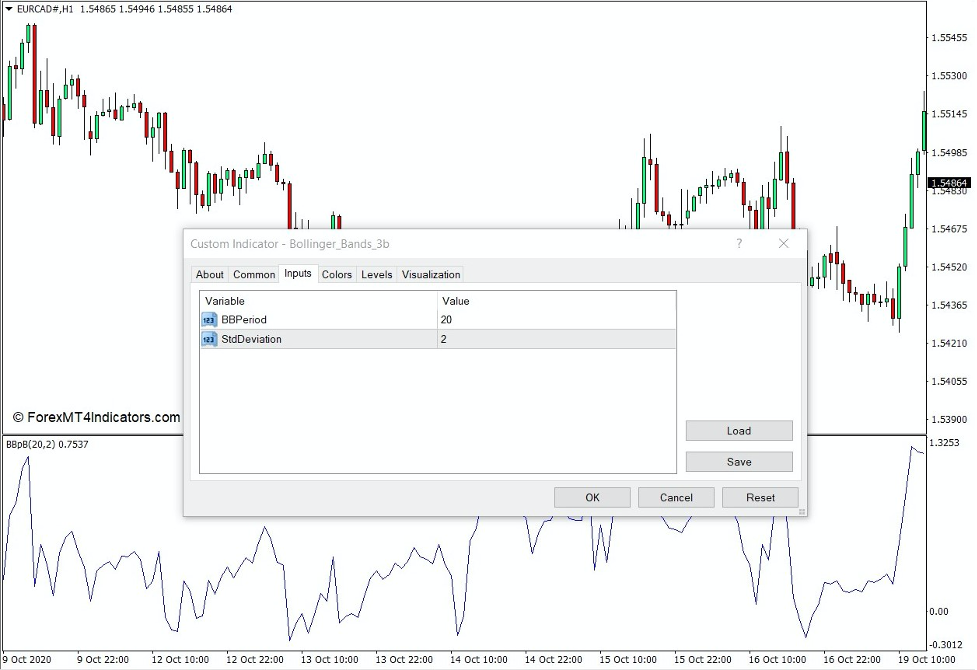This screenshot has width=977, height=670.
Task: Switch to the Colors tab
Action: pos(337,274)
